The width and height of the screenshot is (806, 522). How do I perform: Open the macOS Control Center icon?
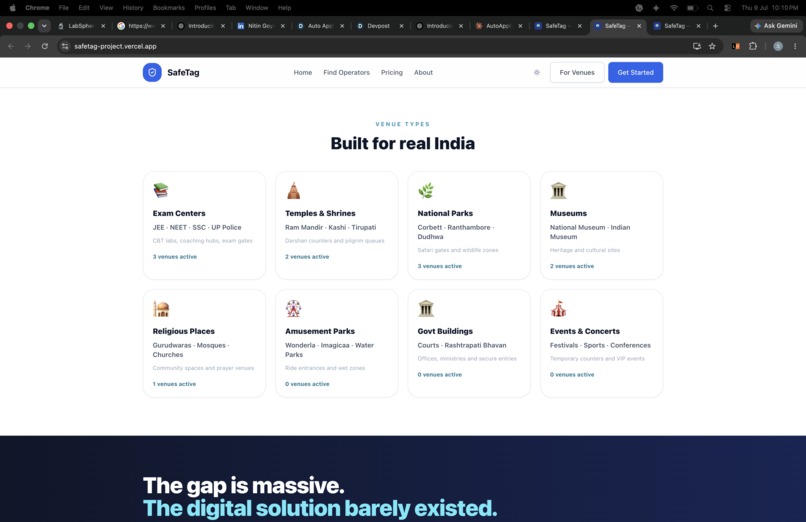coord(727,8)
